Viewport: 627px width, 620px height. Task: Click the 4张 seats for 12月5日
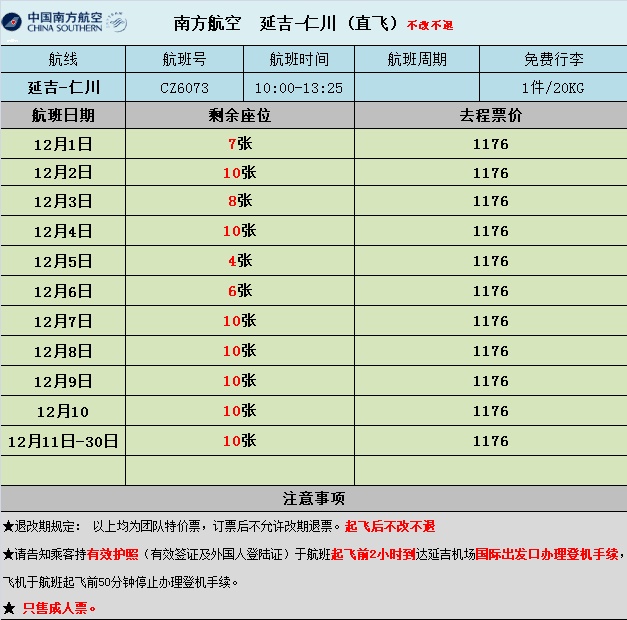point(240,260)
